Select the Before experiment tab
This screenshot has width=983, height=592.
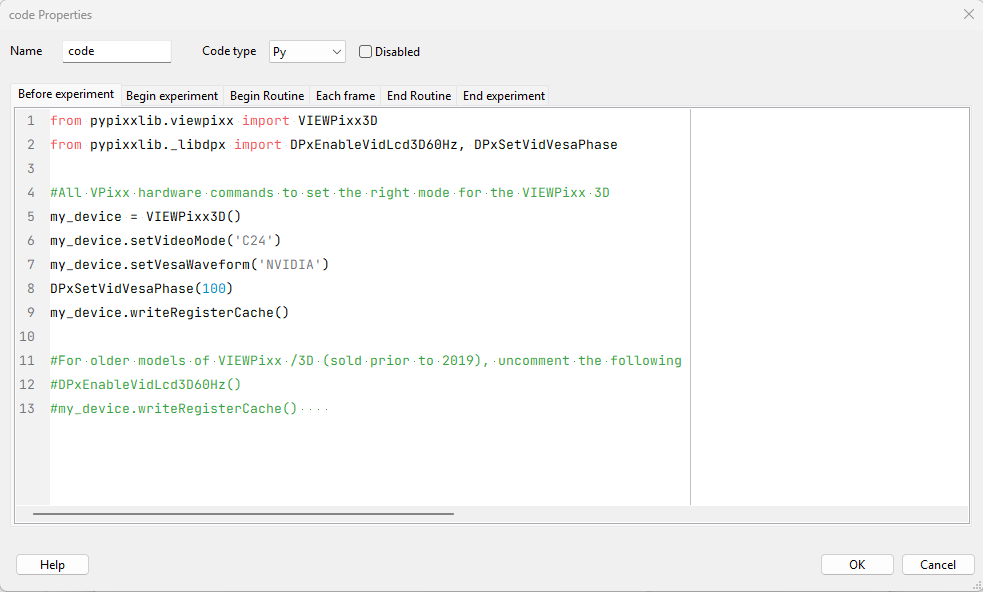point(66,95)
